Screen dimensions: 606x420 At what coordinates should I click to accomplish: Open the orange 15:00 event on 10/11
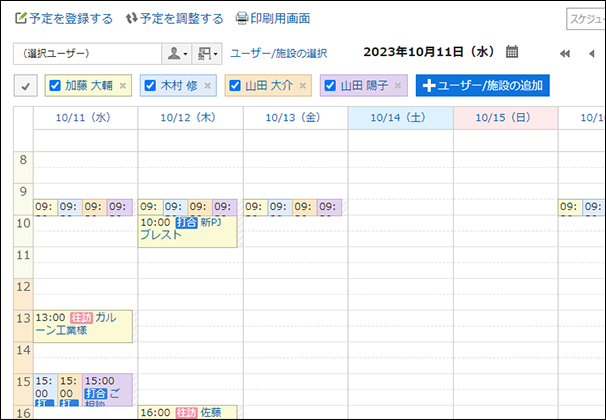tap(70, 389)
